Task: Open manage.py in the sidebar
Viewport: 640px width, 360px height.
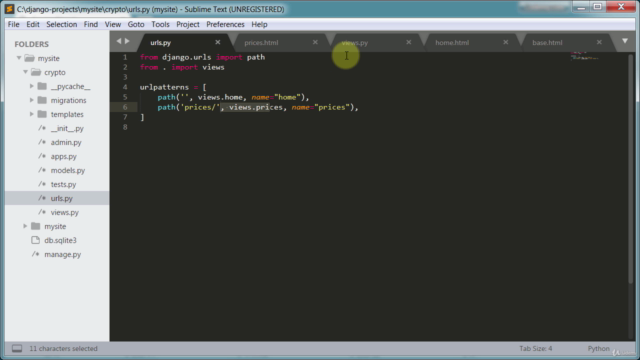Action: [x=62, y=254]
